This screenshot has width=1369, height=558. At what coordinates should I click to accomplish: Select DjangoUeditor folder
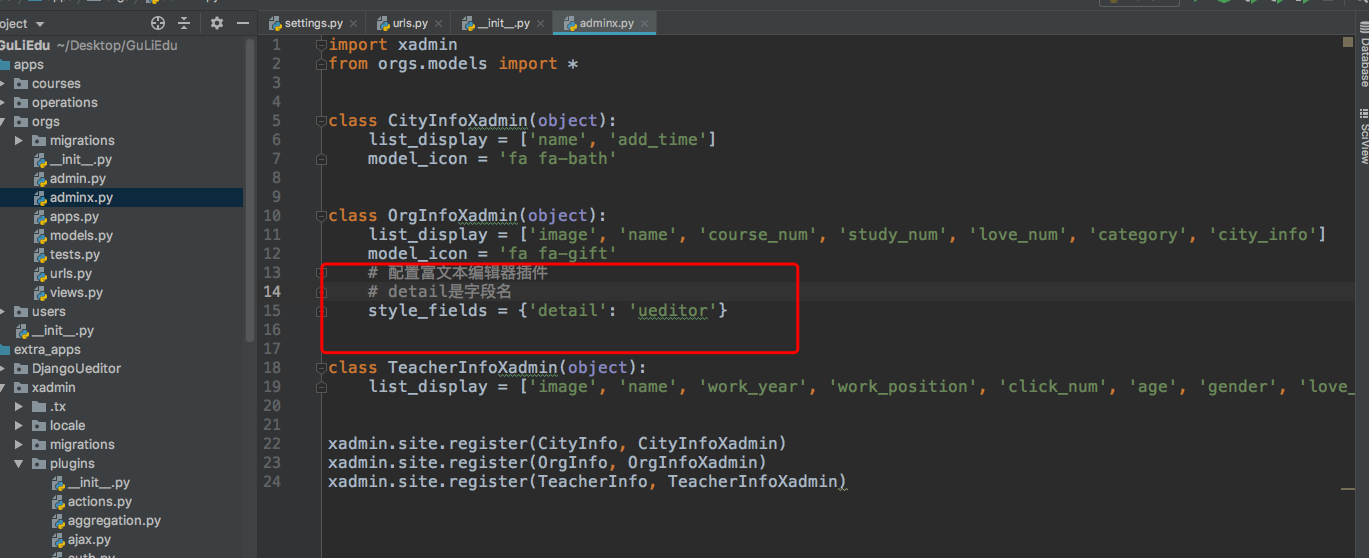coord(76,368)
